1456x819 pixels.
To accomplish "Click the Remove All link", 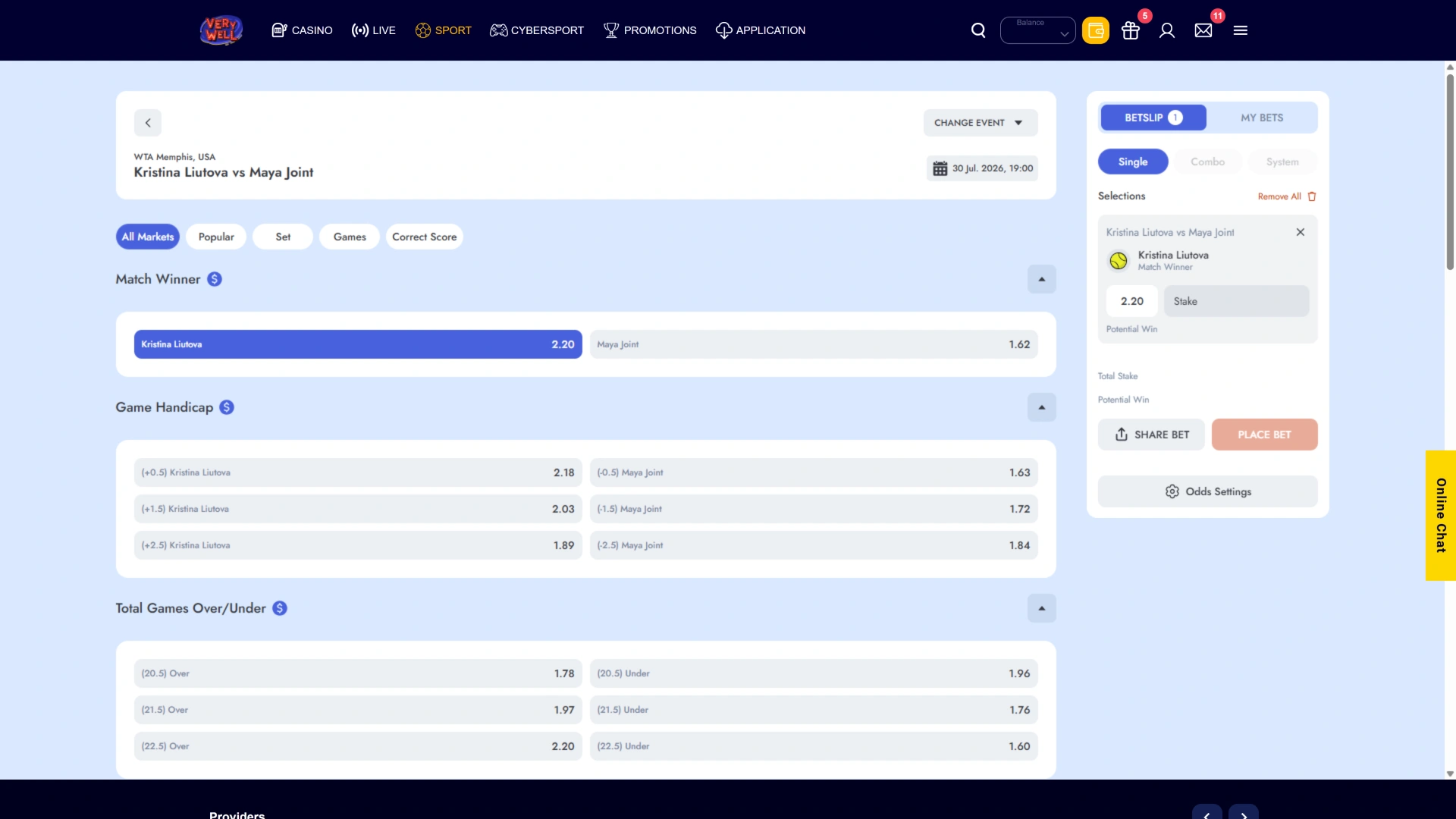I will (1279, 196).
